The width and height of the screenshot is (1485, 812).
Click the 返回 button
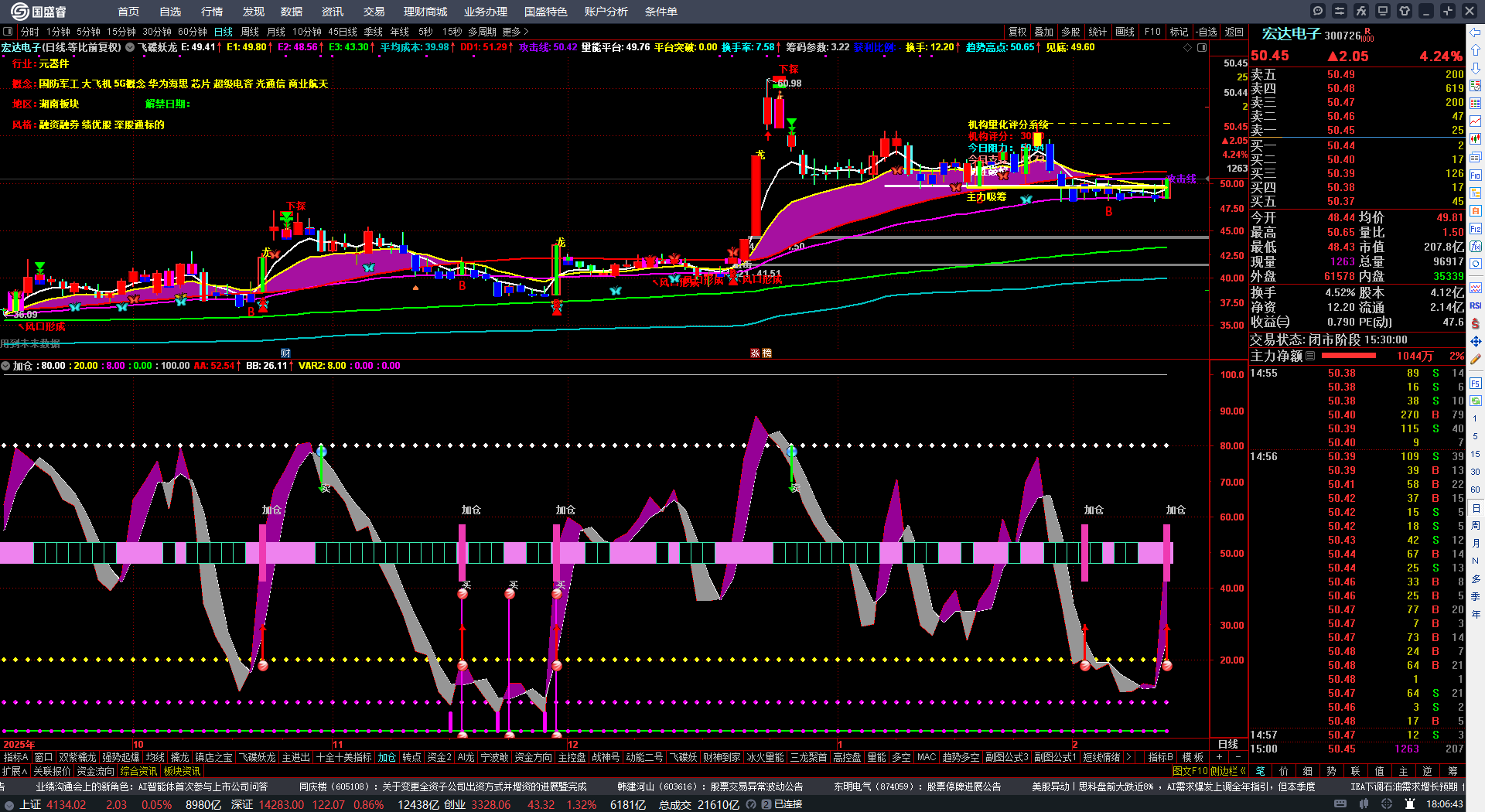point(1234,32)
